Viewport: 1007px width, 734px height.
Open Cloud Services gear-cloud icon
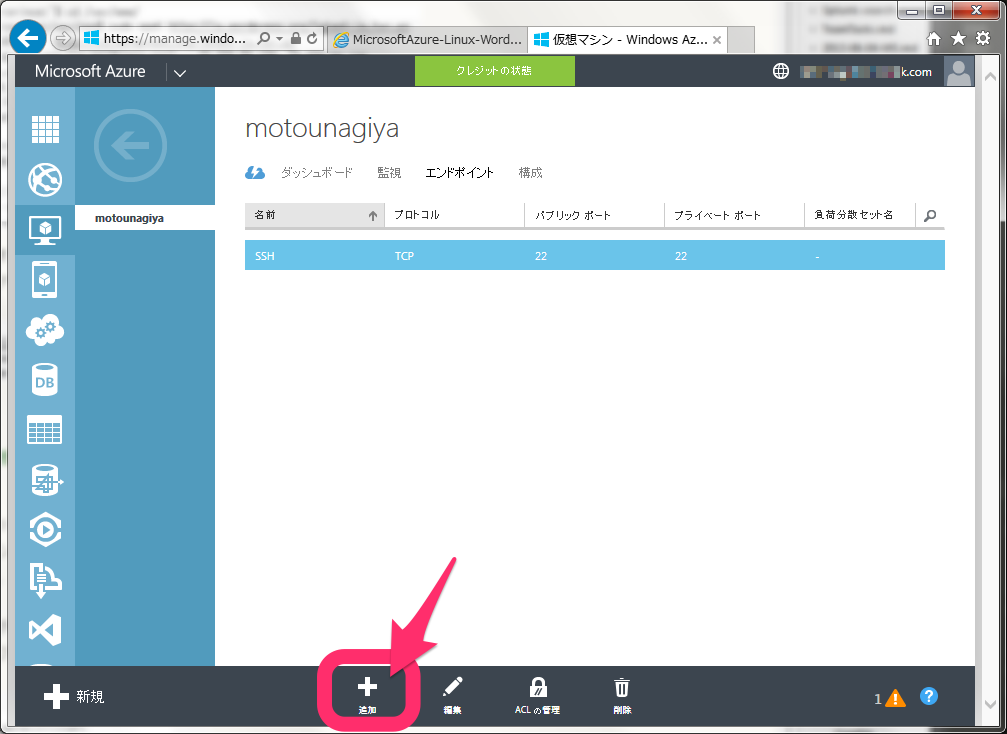[45, 329]
